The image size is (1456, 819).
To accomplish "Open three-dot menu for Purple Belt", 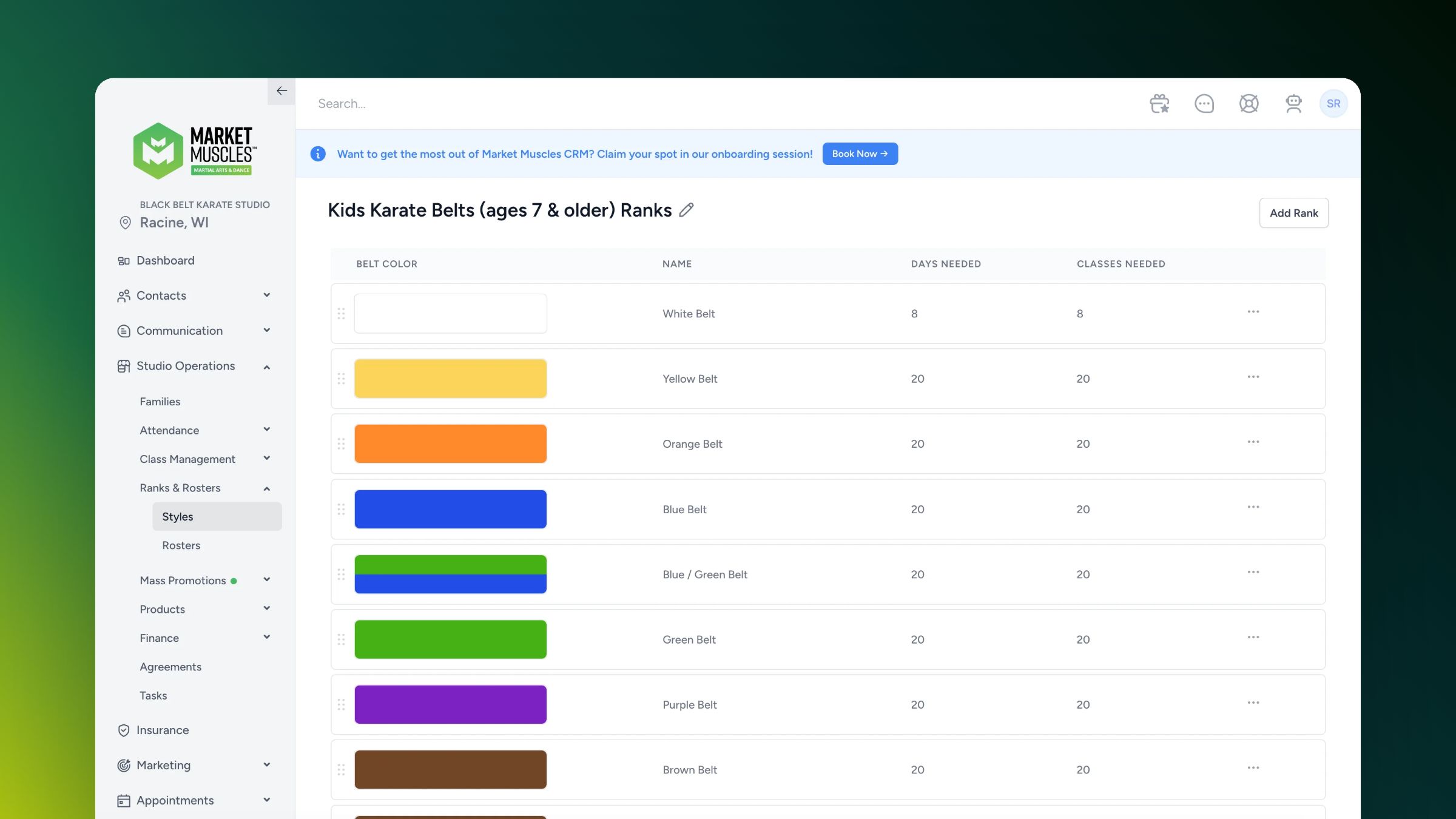I will point(1253,703).
